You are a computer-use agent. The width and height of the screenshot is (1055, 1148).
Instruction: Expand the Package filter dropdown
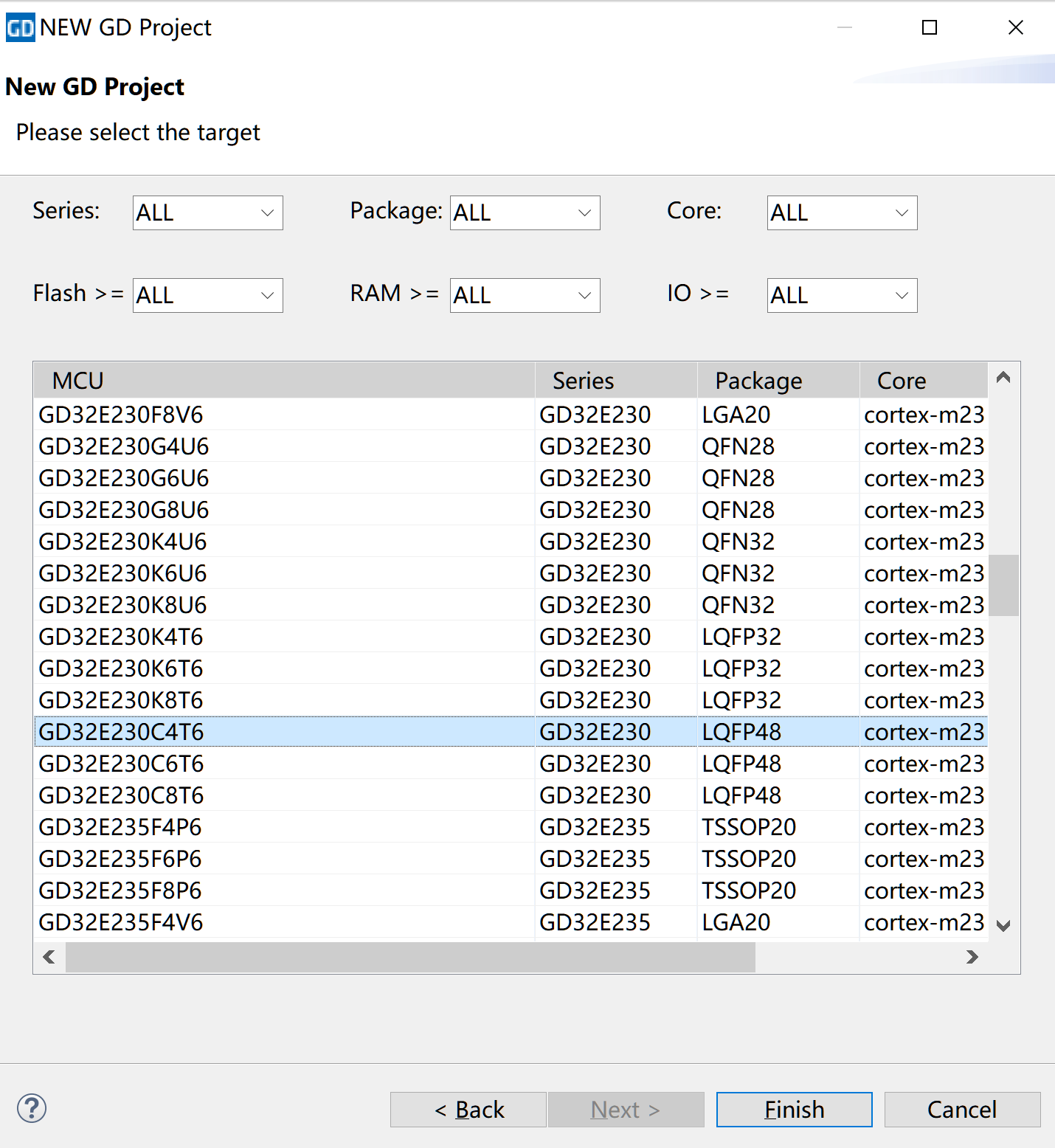[525, 212]
